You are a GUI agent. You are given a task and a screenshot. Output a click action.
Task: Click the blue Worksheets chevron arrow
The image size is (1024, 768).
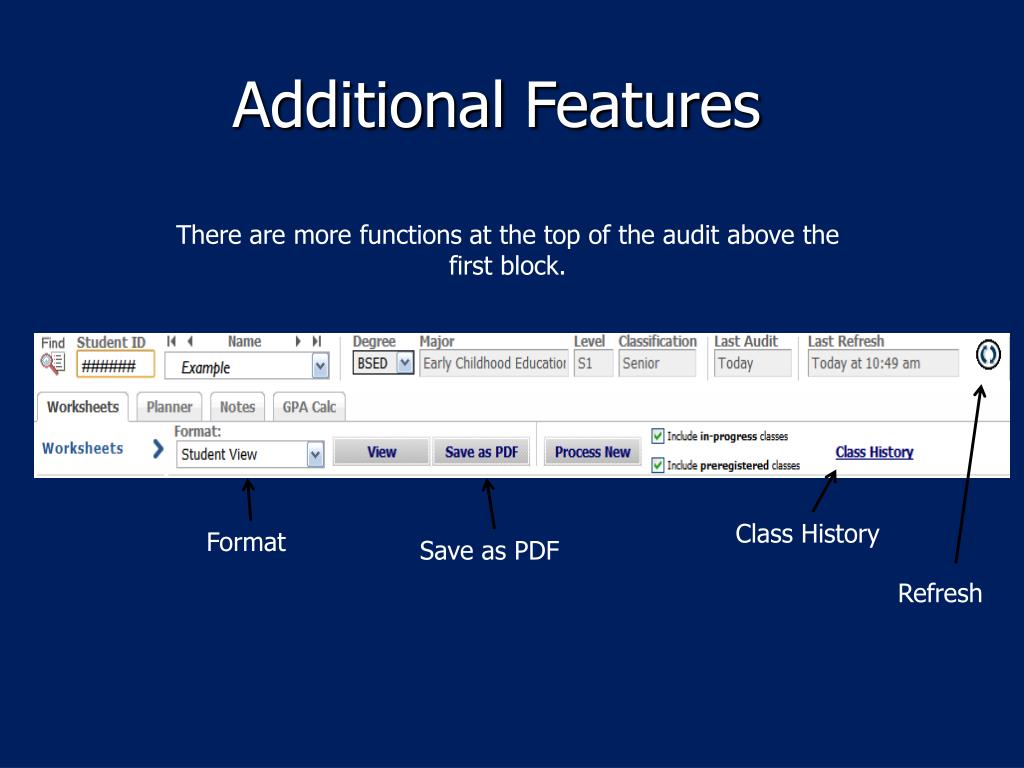tap(157, 448)
